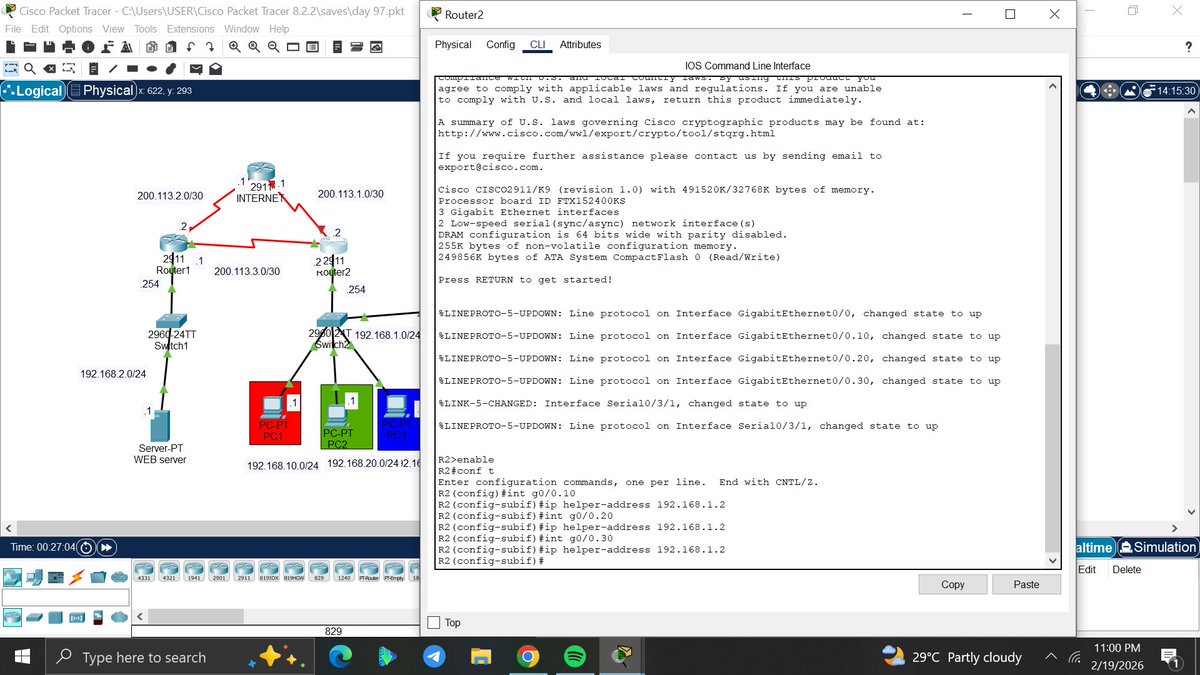Click the CLI vertical scrollbar thumb
This screenshot has height=675, width=1200.
[1050, 446]
